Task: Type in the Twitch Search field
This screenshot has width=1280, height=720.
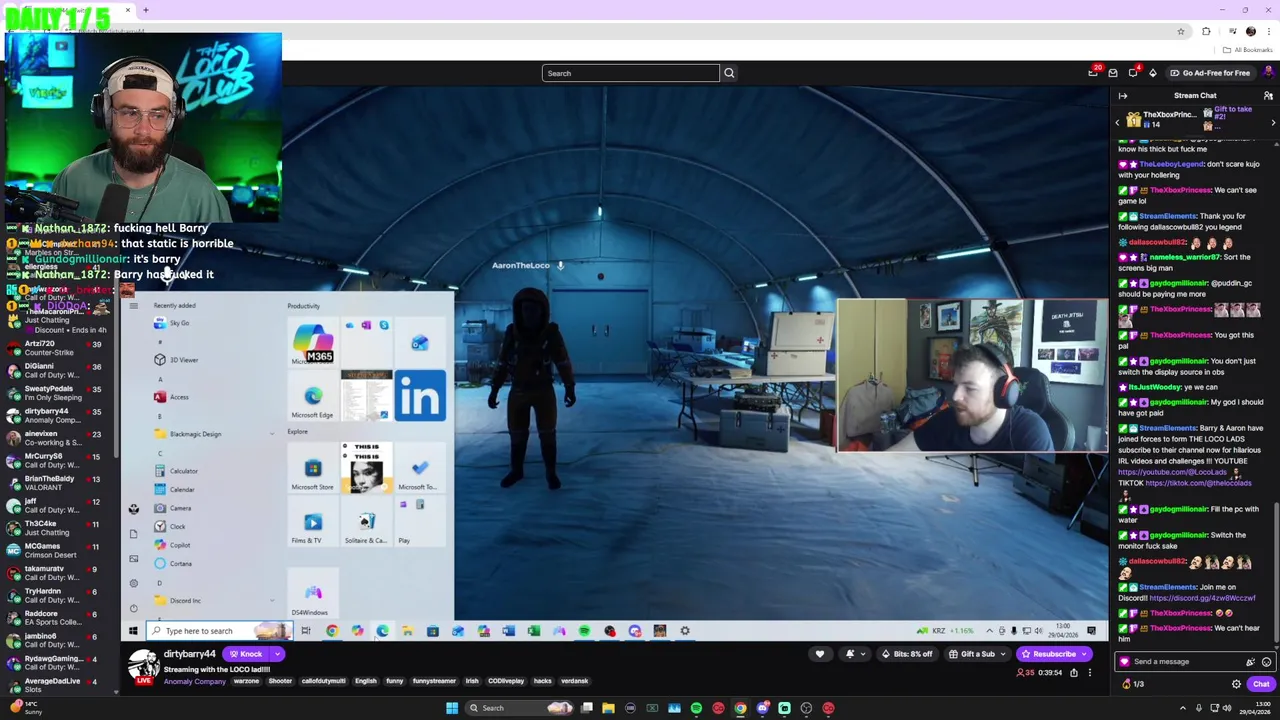Action: [x=630, y=73]
